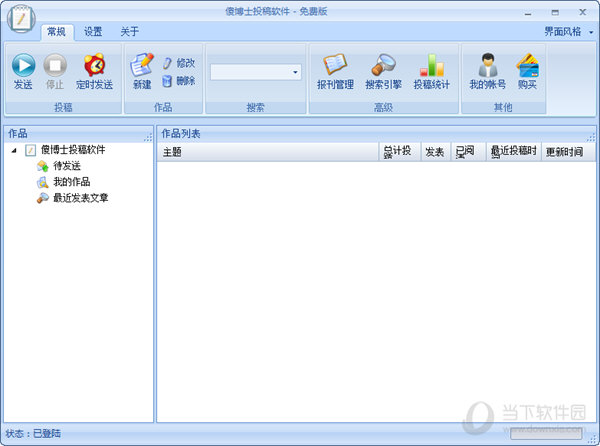The image size is (600, 446).
Task: Sort by 主题 column header
Action: pyautogui.click(x=267, y=152)
